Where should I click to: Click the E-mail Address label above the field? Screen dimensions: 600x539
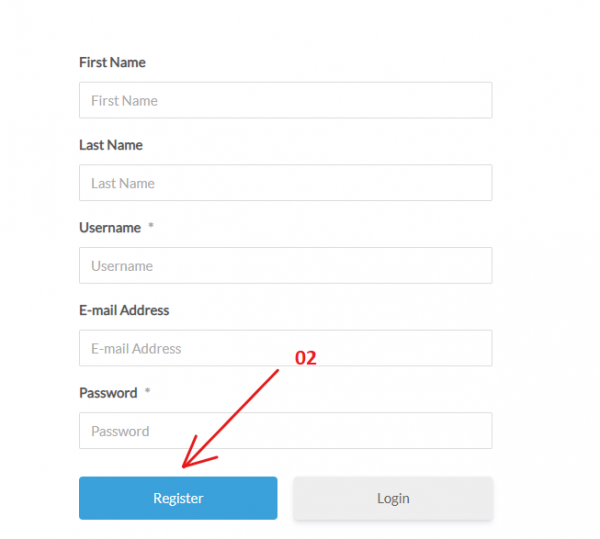[124, 310]
